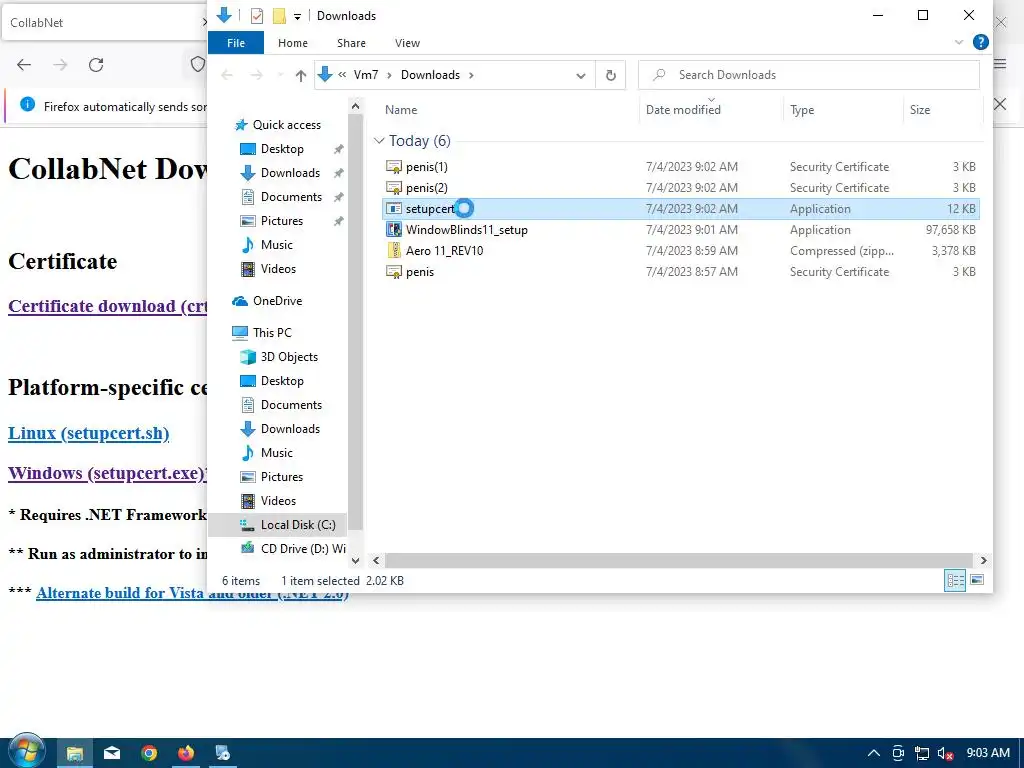Click the New folder icon in title bar

pos(279,16)
